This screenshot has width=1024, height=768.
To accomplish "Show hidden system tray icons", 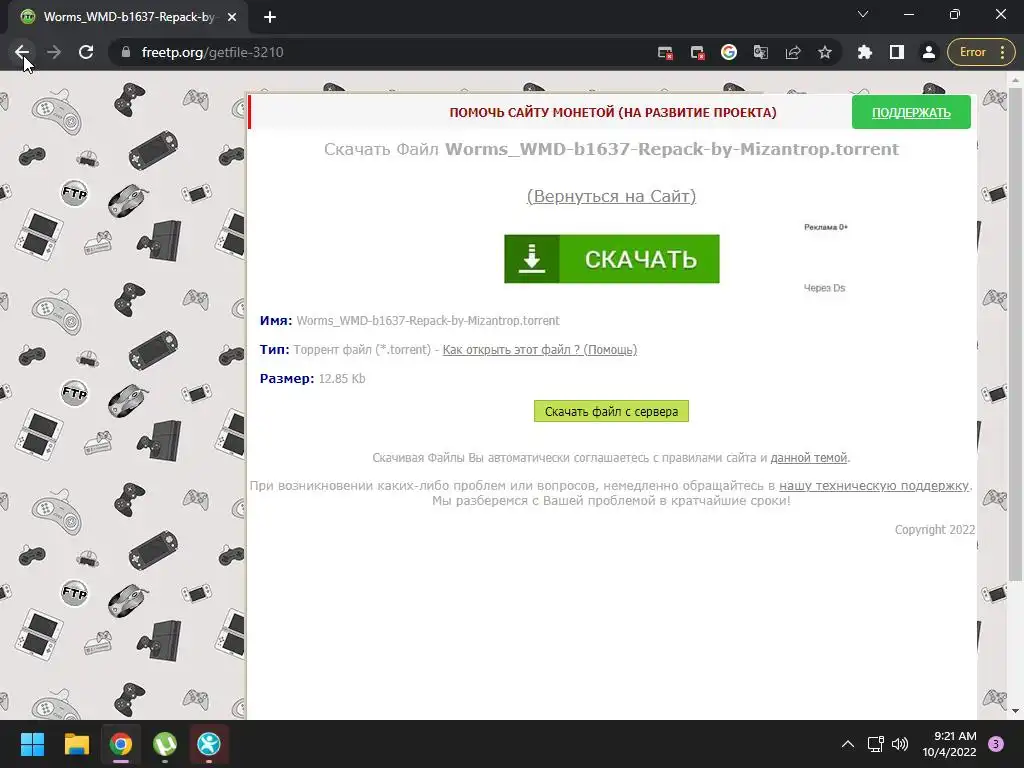I will (x=848, y=744).
